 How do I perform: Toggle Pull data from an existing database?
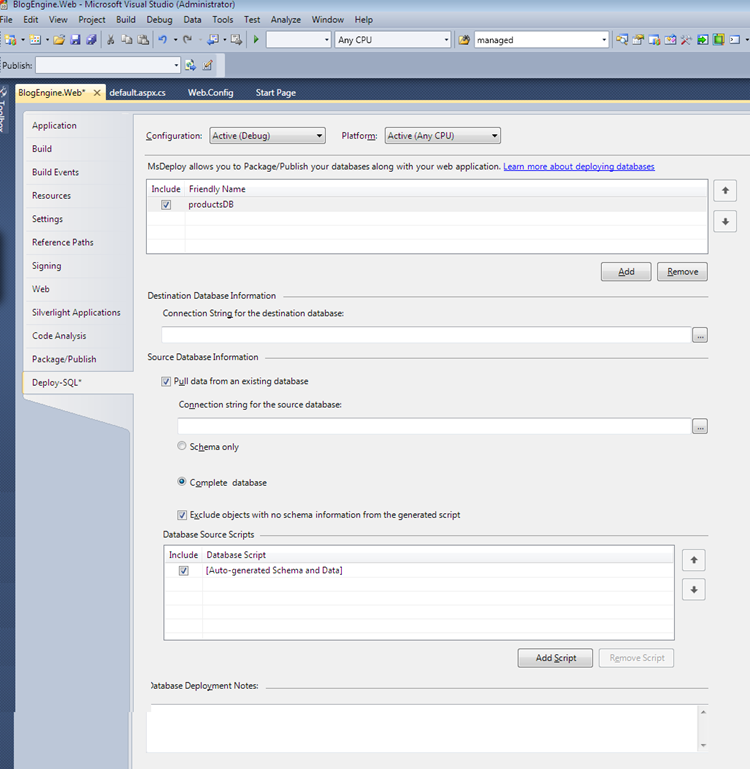coord(166,382)
